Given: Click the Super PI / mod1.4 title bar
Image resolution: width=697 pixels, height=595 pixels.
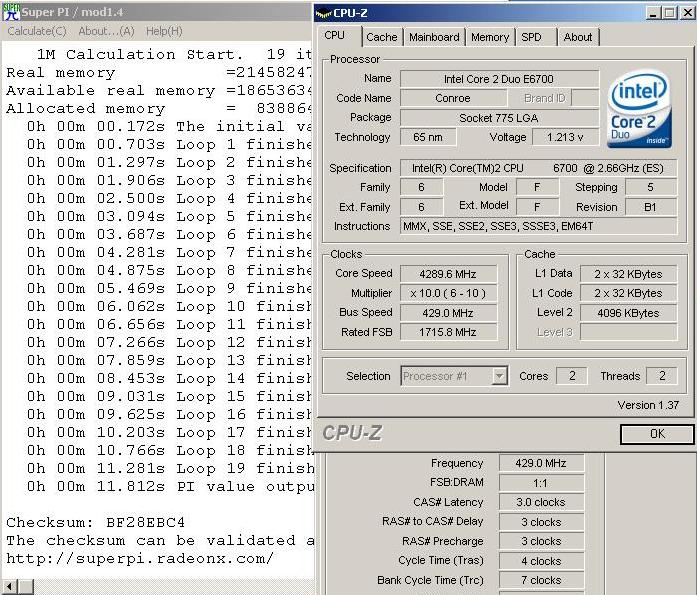Looking at the screenshot, I should pos(156,12).
